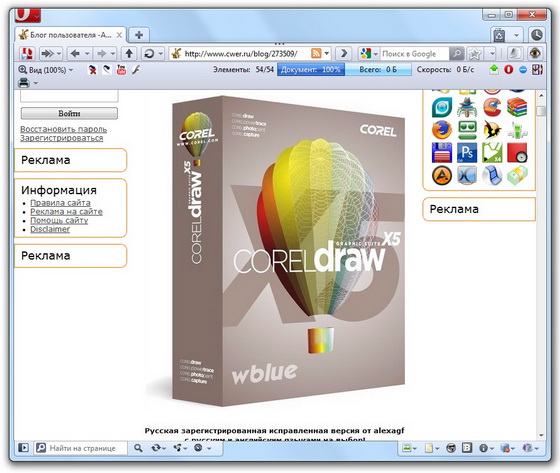The image size is (560, 473).
Task: Open the Opera main menu button
Action: coord(28,15)
